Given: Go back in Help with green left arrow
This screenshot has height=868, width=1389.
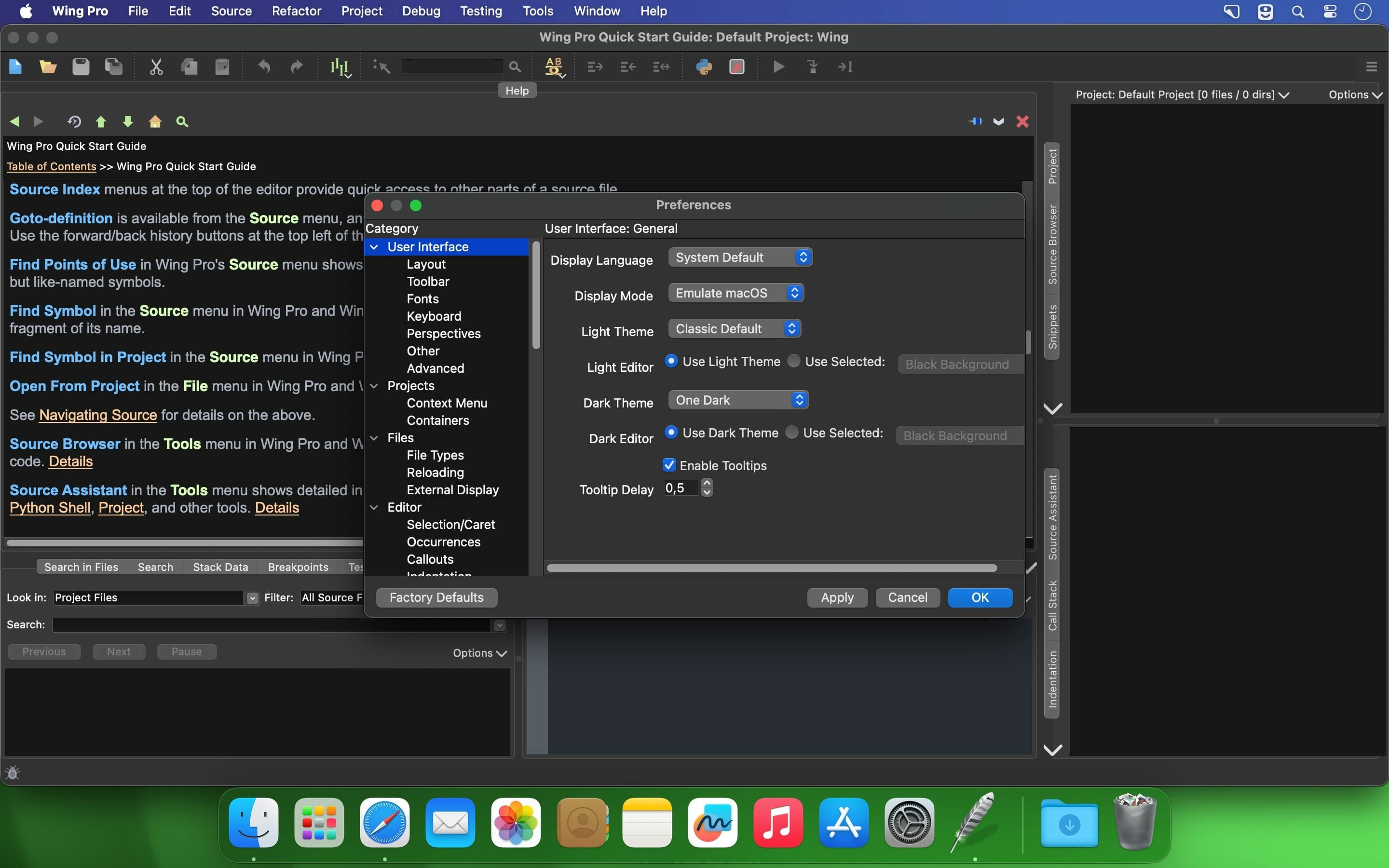Looking at the screenshot, I should (15, 122).
